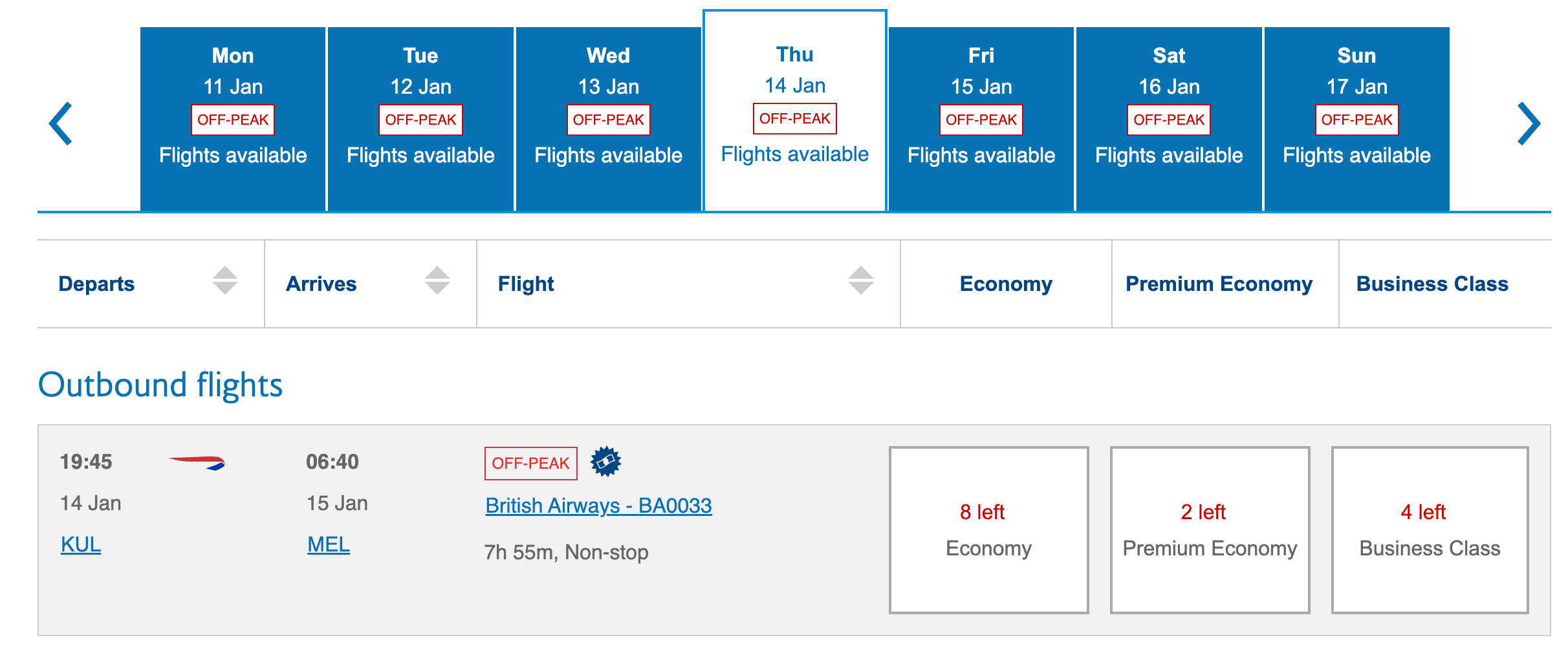1568x653 pixels.
Task: Select the Economy fare with 8 left
Action: coord(988,530)
